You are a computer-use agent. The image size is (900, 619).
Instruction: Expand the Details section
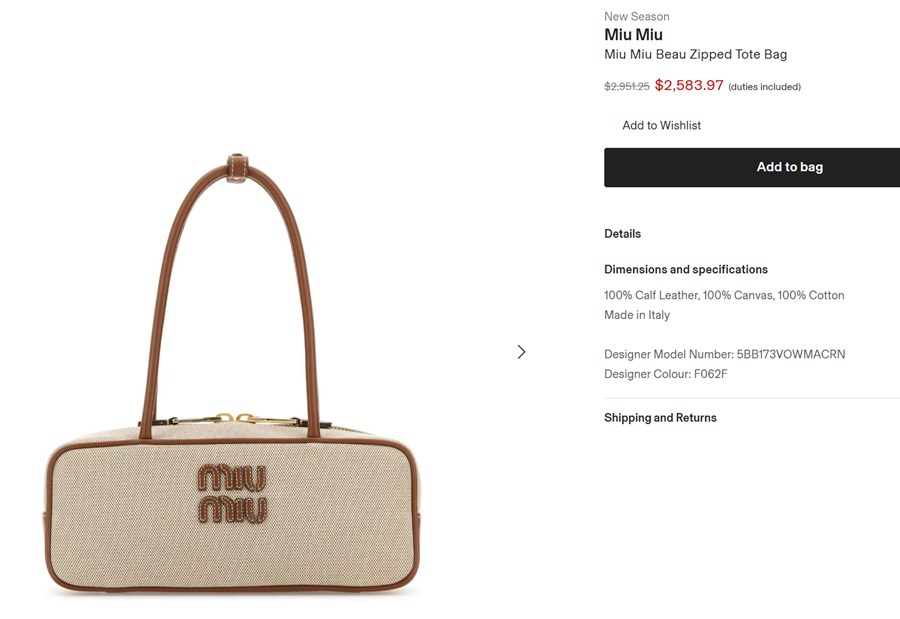pyautogui.click(x=622, y=233)
